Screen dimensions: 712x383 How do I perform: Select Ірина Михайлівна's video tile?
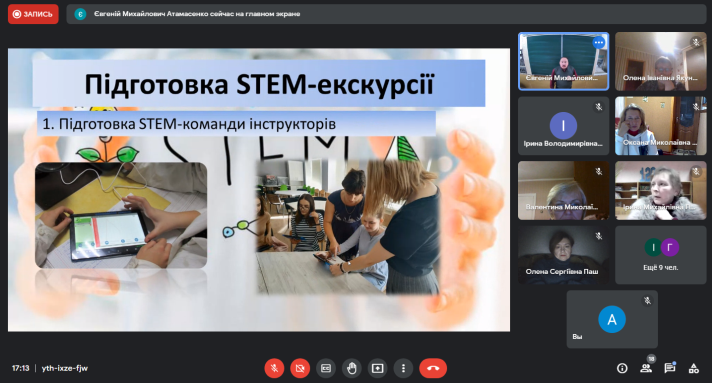pos(661,190)
